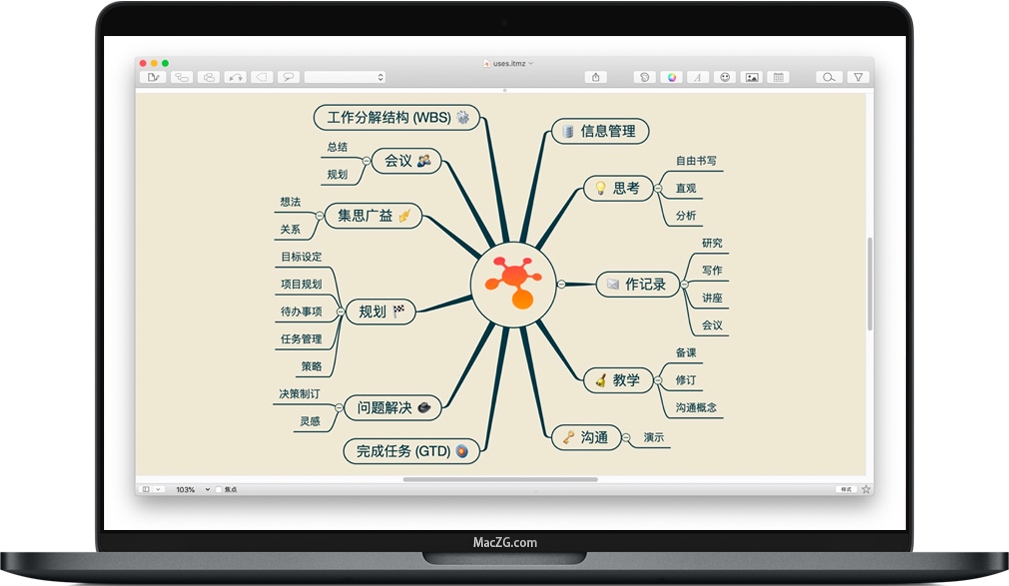Select the 会议 topic with people icon
1009x586 pixels.
coord(407,161)
